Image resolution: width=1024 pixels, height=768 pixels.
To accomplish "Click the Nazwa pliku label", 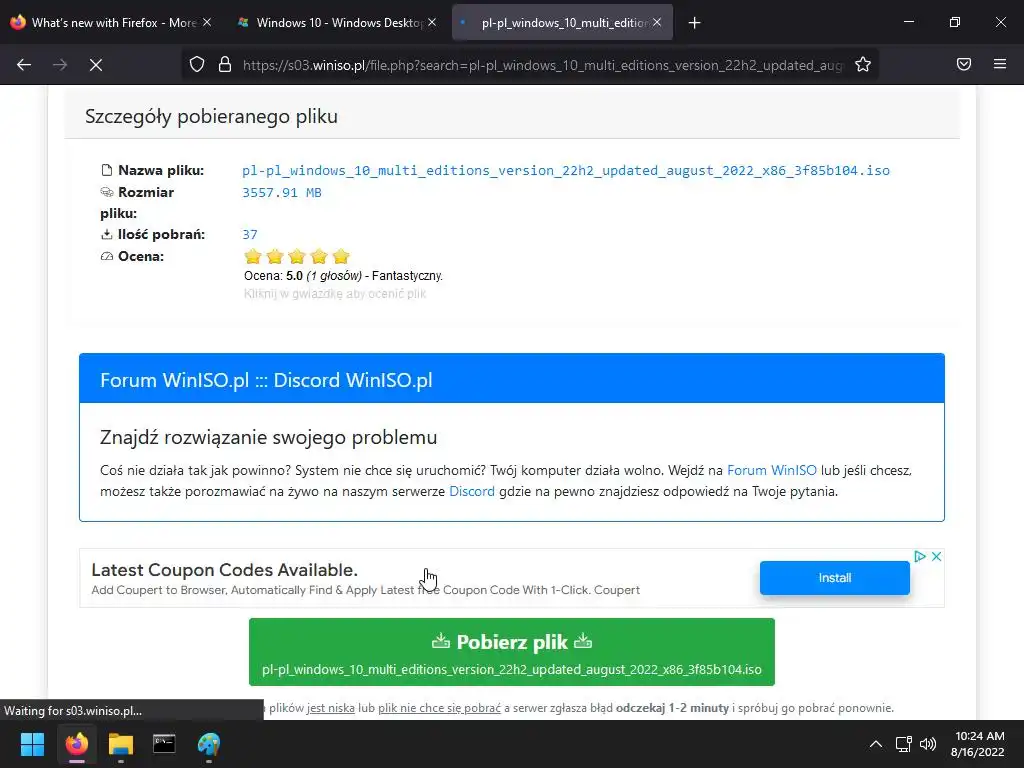I will pos(161,170).
